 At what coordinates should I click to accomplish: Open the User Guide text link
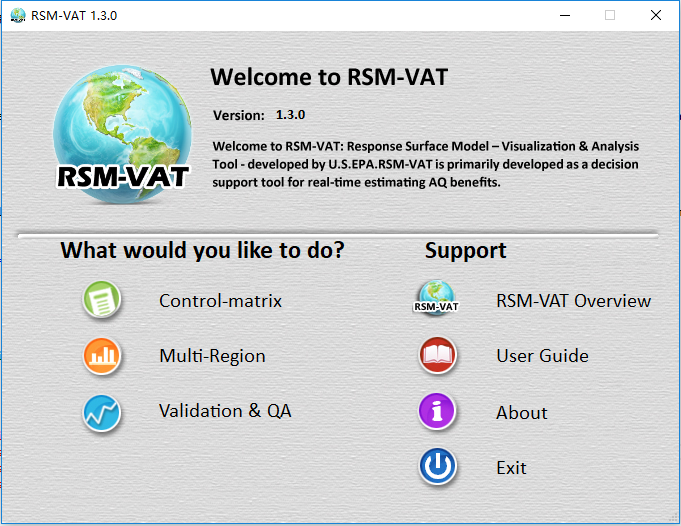click(x=542, y=356)
